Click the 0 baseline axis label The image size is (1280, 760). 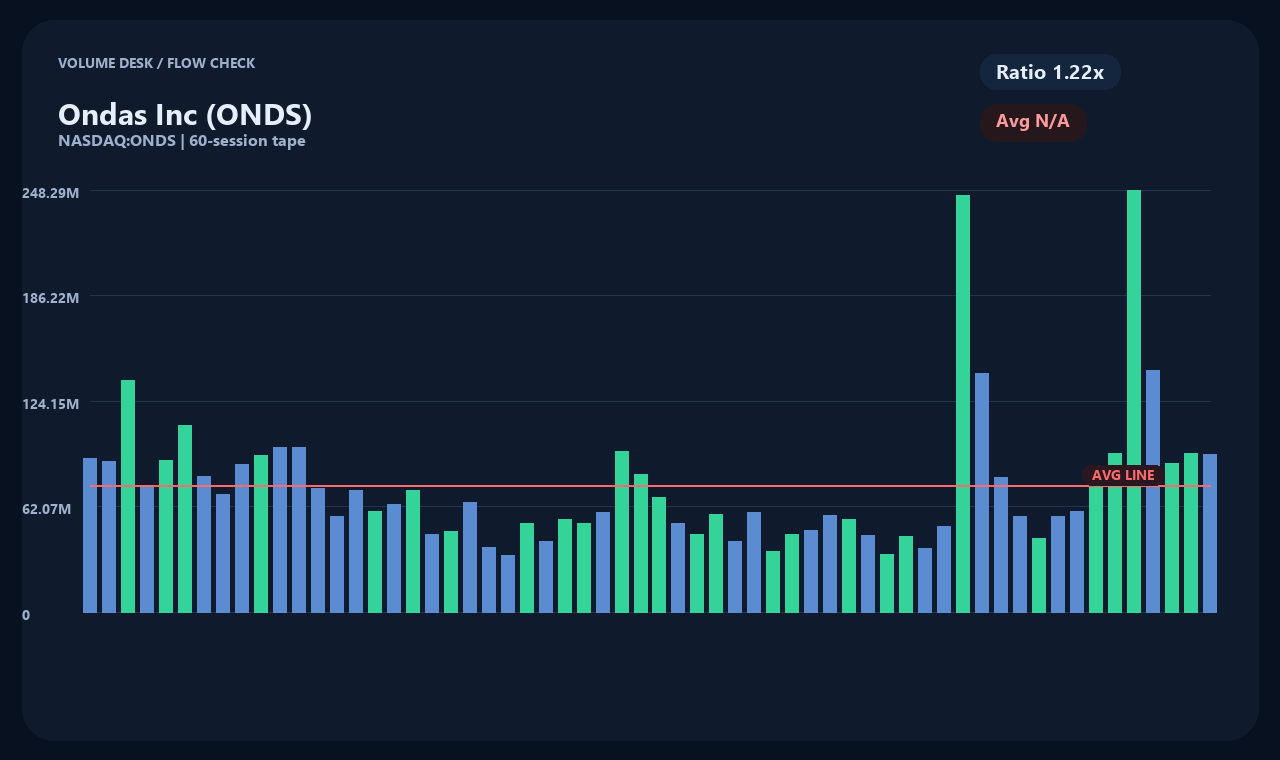click(x=26, y=615)
